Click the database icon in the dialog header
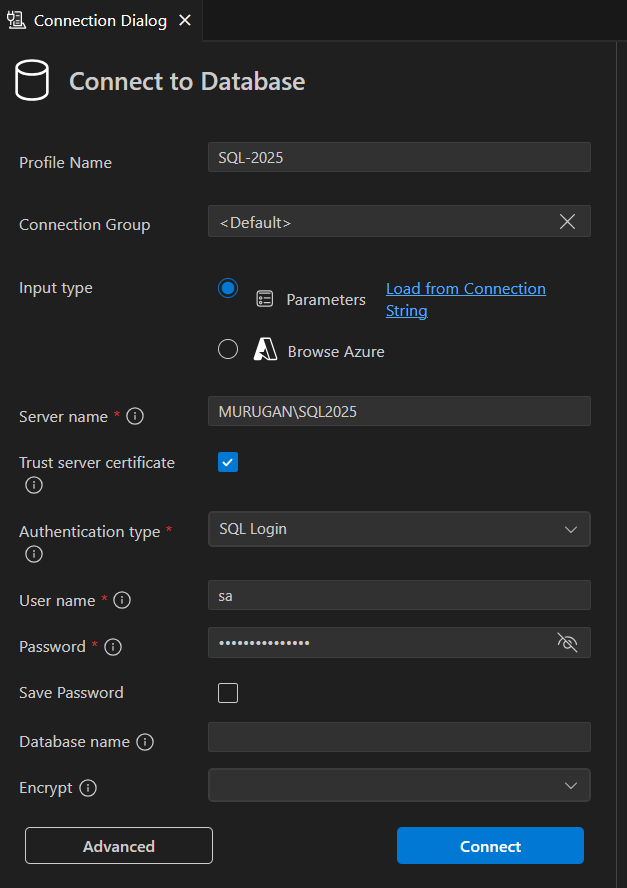Image resolution: width=627 pixels, height=888 pixels. click(31, 80)
